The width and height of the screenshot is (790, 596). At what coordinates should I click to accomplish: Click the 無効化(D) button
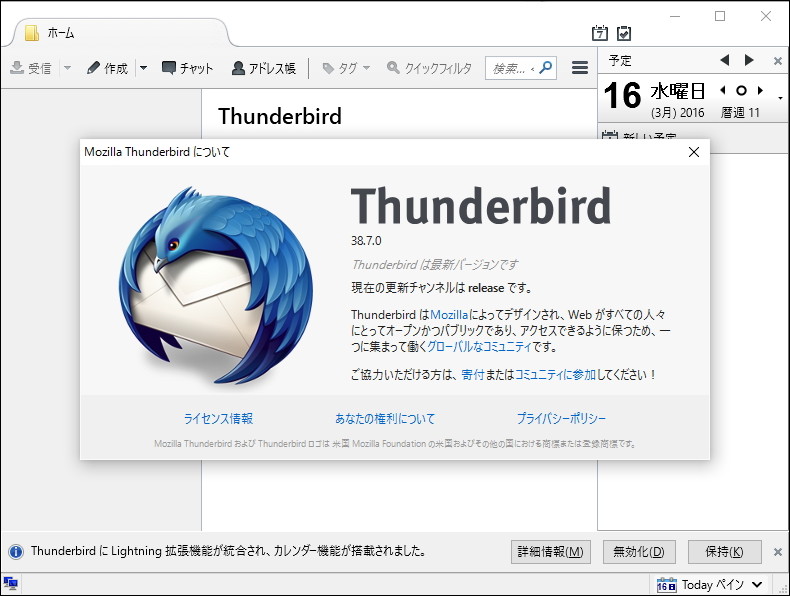click(639, 552)
